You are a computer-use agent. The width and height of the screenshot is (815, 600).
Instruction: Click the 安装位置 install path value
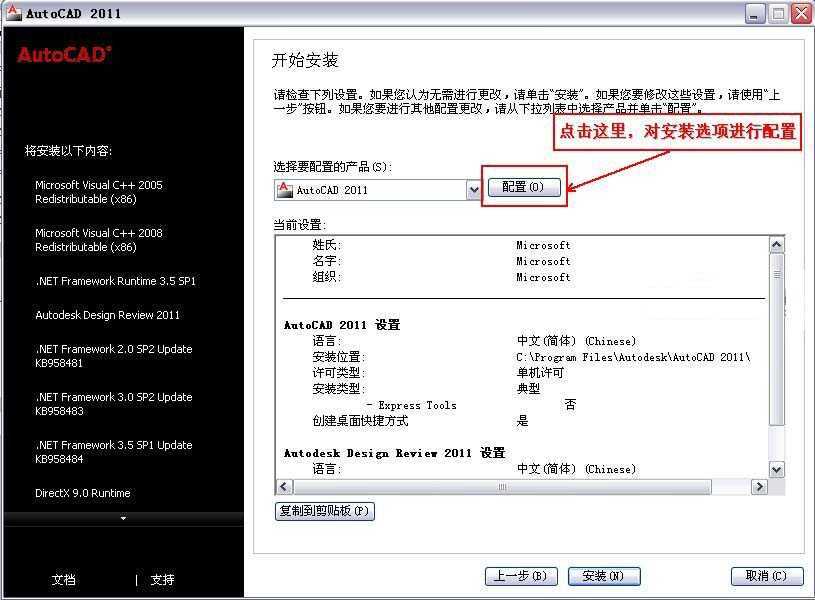[x=633, y=357]
